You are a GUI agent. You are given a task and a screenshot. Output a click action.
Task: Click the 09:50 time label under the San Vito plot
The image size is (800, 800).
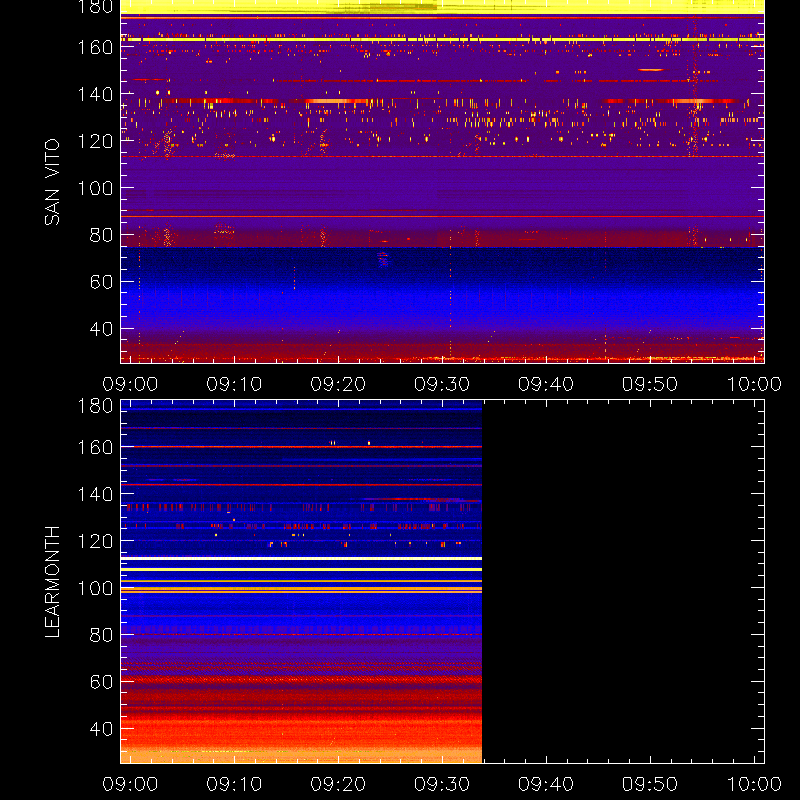[650, 384]
